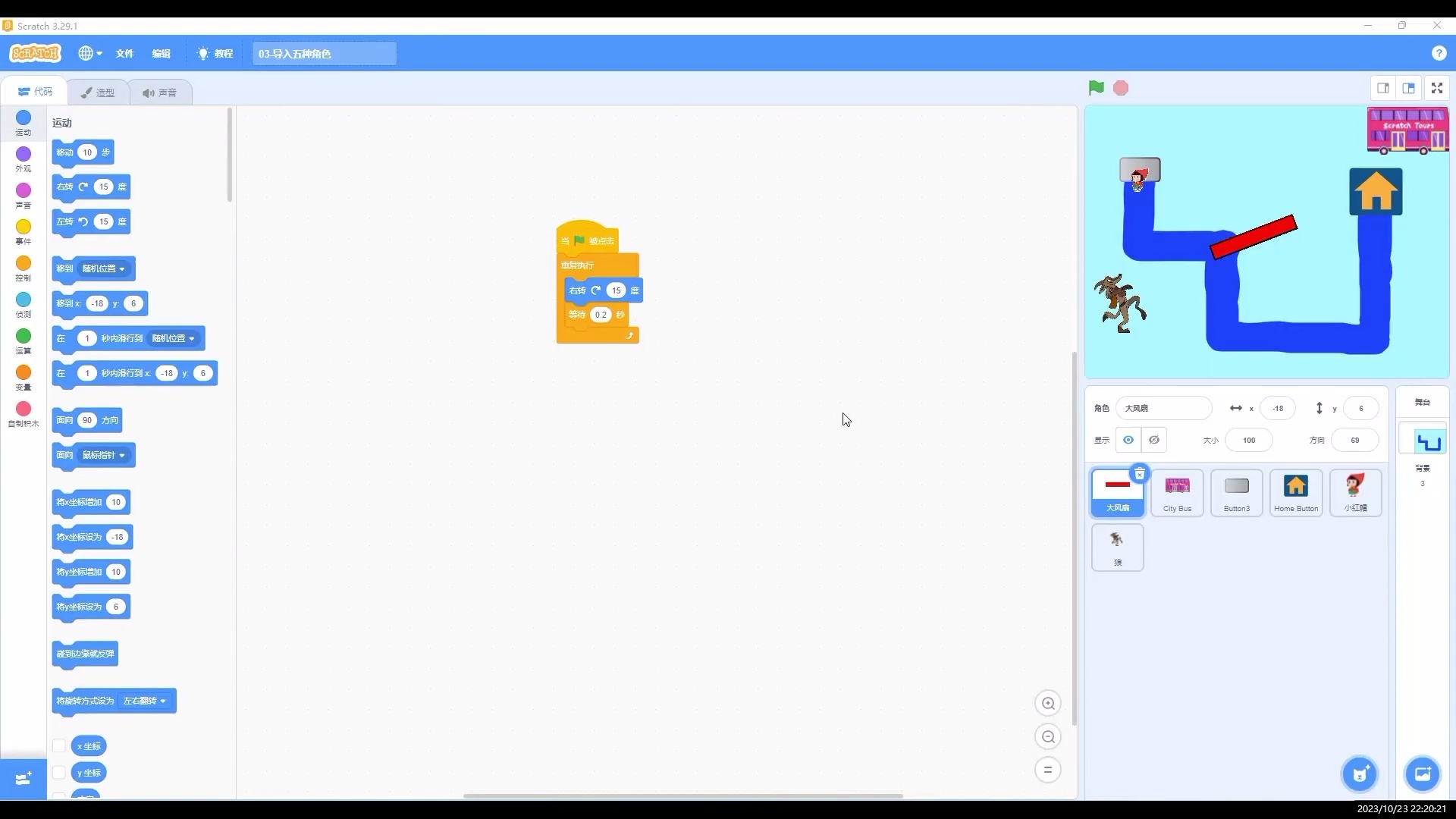This screenshot has height=819, width=1456.
Task: Enable the x坐标 reporter checkbox
Action: click(58, 745)
